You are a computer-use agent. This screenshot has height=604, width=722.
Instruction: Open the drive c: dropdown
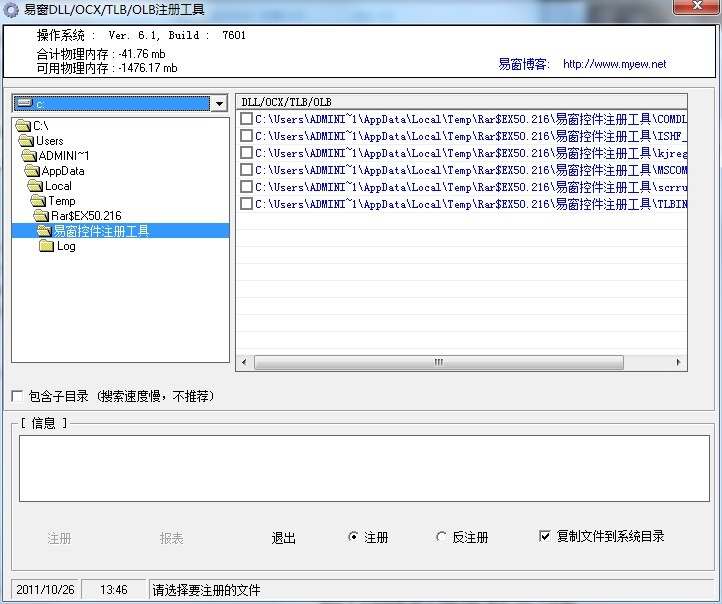pos(219,103)
